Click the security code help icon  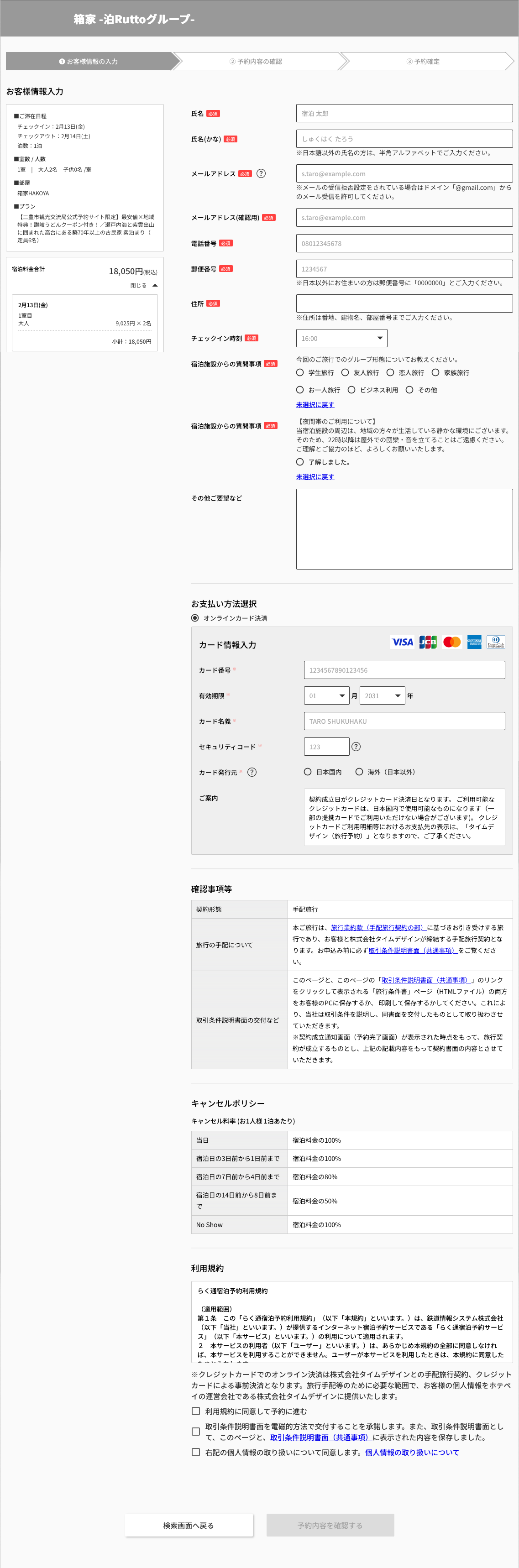(356, 746)
